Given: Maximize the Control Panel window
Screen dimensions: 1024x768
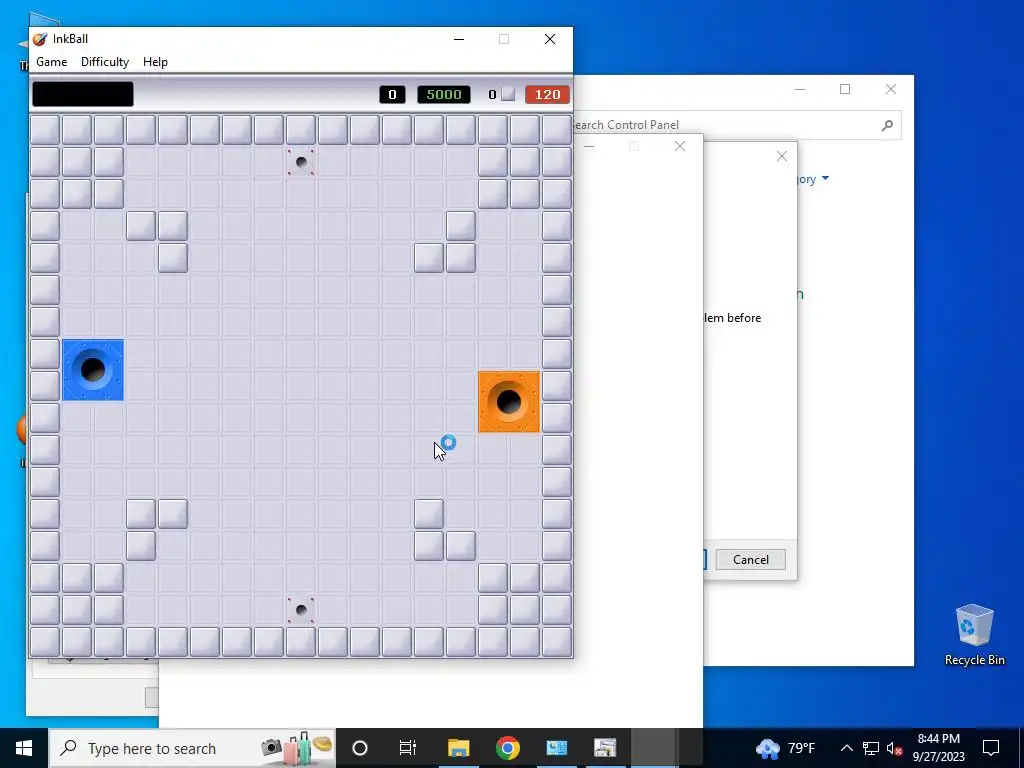Looking at the screenshot, I should point(845,89).
